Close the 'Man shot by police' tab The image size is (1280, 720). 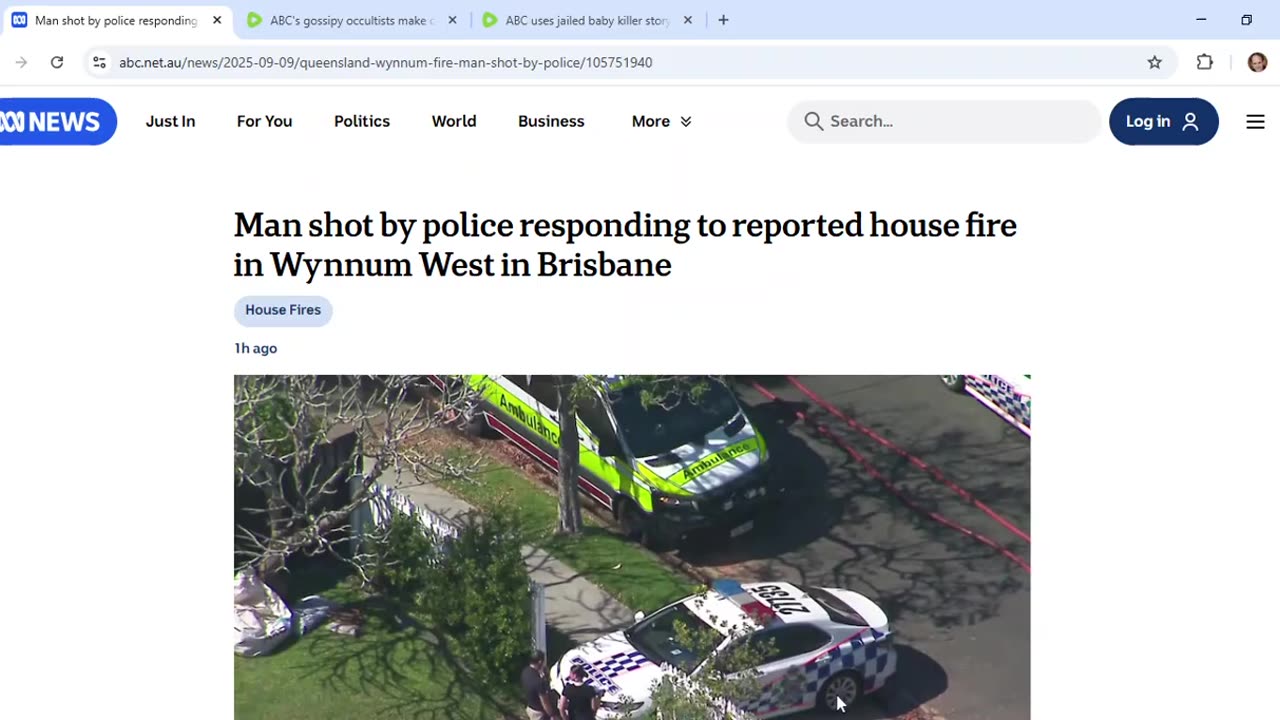(x=217, y=20)
